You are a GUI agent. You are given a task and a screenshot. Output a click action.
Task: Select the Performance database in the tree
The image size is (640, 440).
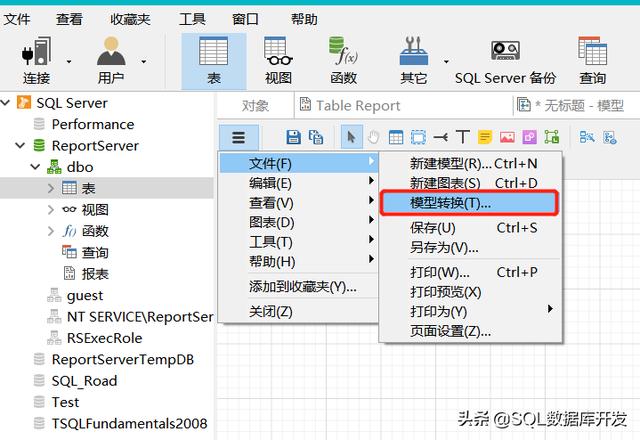(93, 124)
